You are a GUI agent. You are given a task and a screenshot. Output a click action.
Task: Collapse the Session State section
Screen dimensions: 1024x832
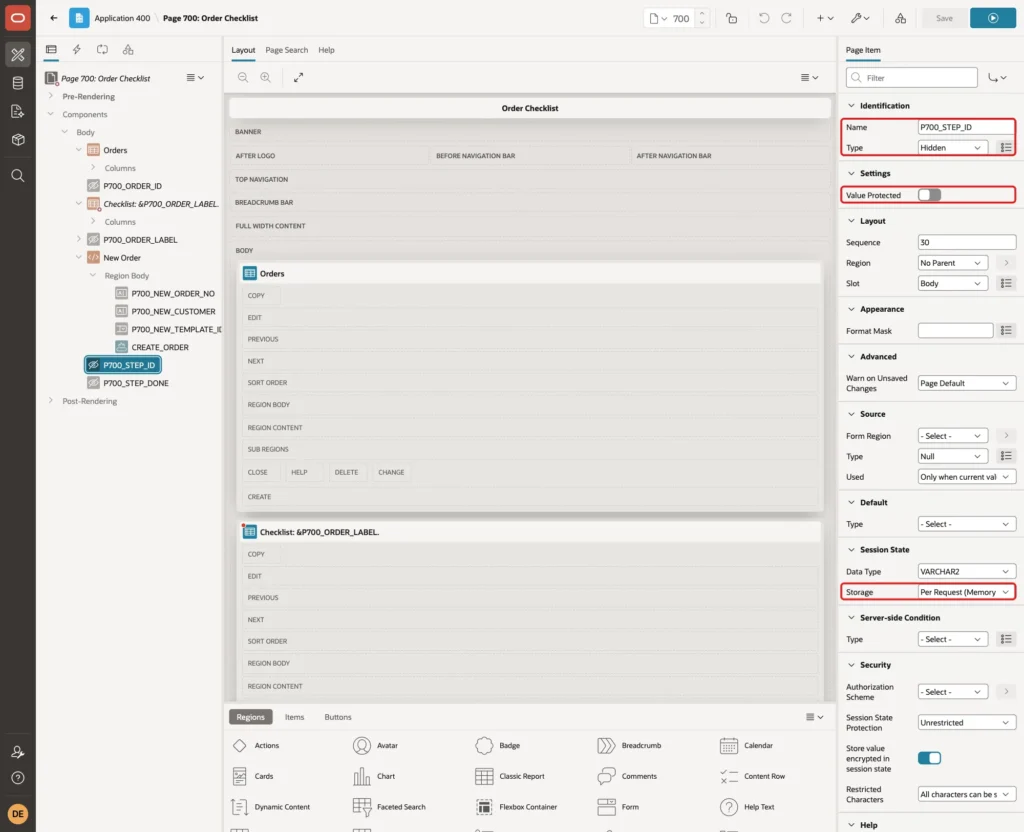(851, 550)
